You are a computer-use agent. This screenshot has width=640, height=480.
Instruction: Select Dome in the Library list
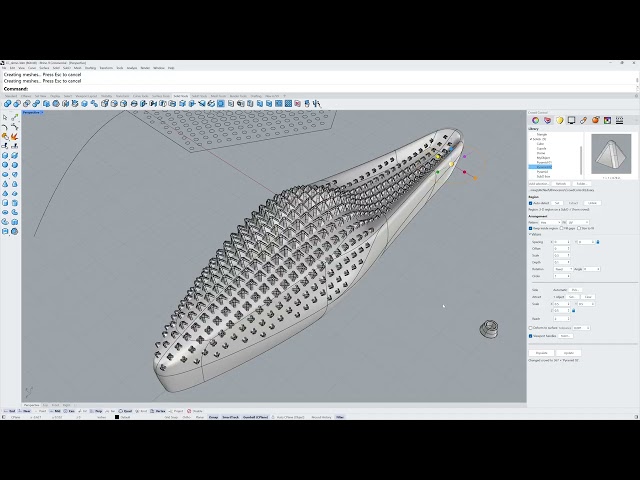[541, 153]
